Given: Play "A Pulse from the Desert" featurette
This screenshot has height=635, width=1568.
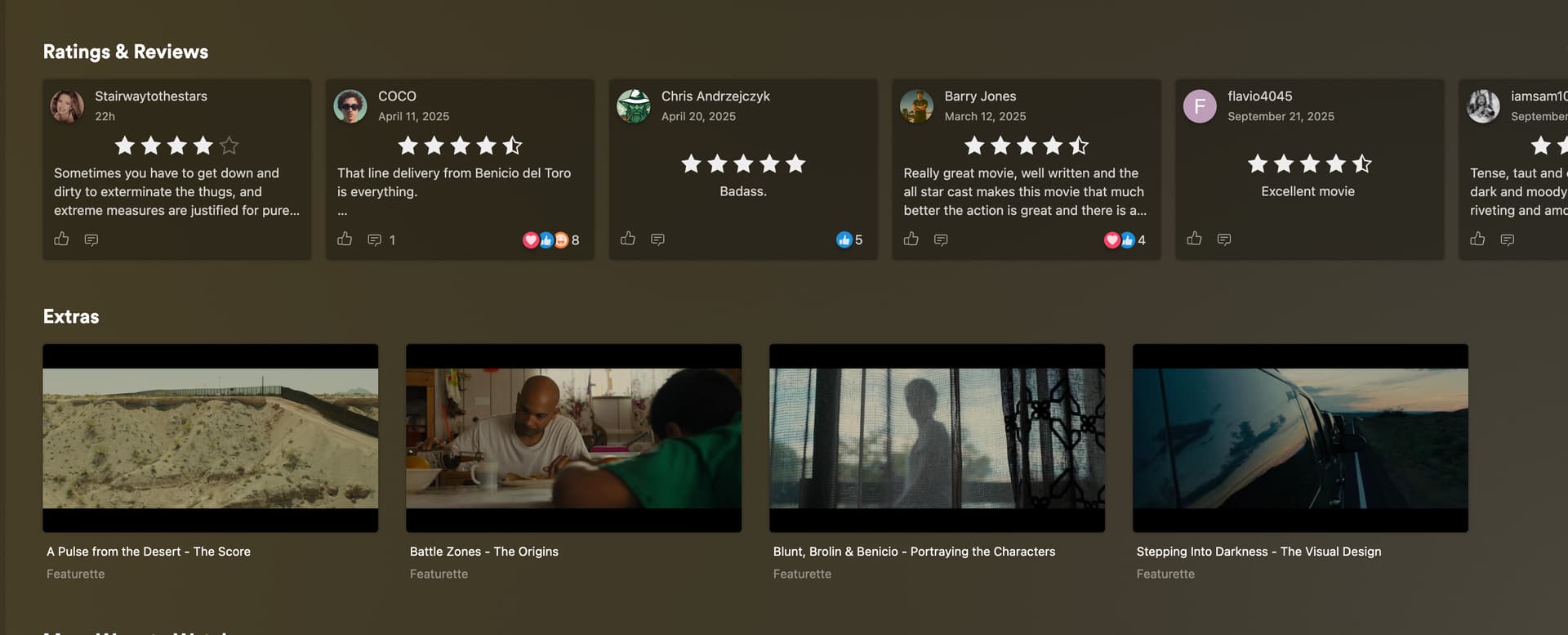Looking at the screenshot, I should click(211, 438).
